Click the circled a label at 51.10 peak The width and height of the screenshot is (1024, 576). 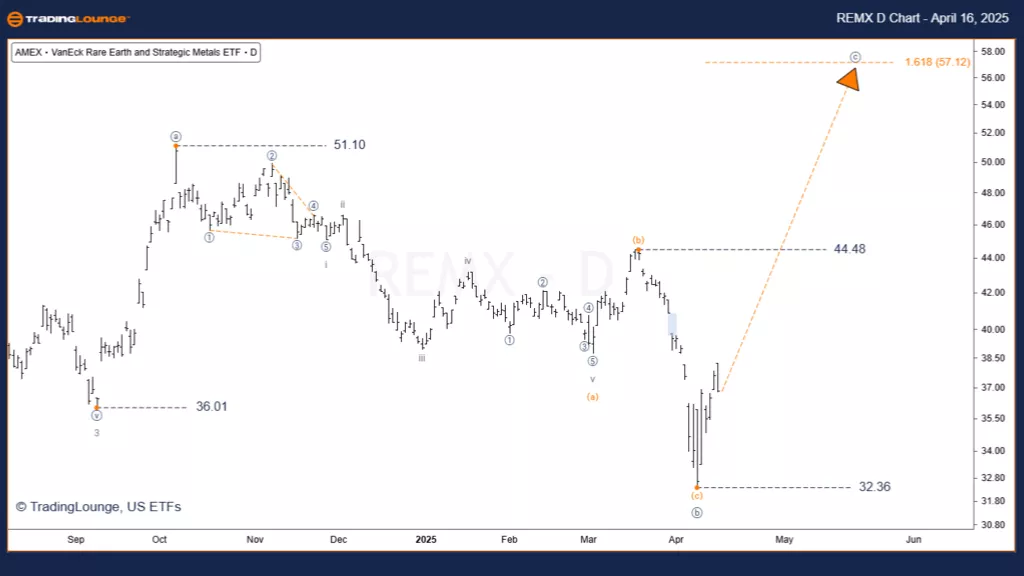click(175, 136)
